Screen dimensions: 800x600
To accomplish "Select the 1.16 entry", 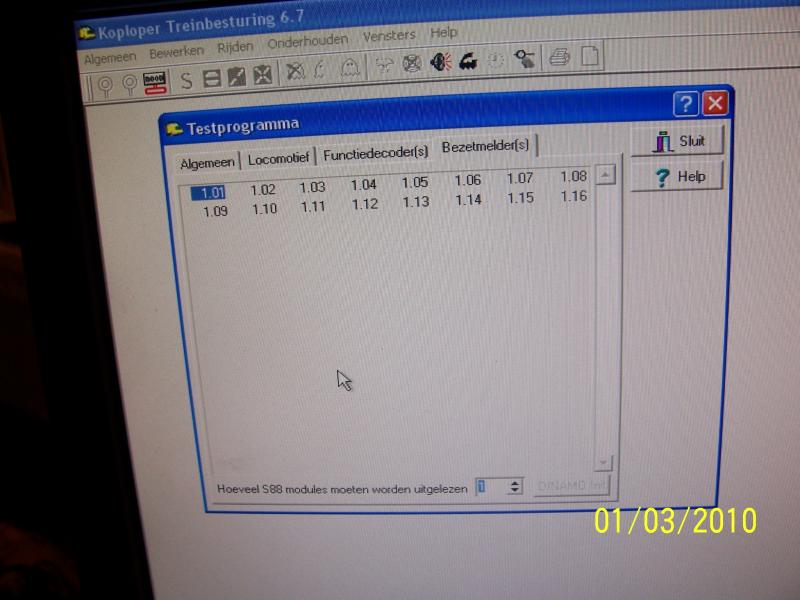I will point(574,196).
